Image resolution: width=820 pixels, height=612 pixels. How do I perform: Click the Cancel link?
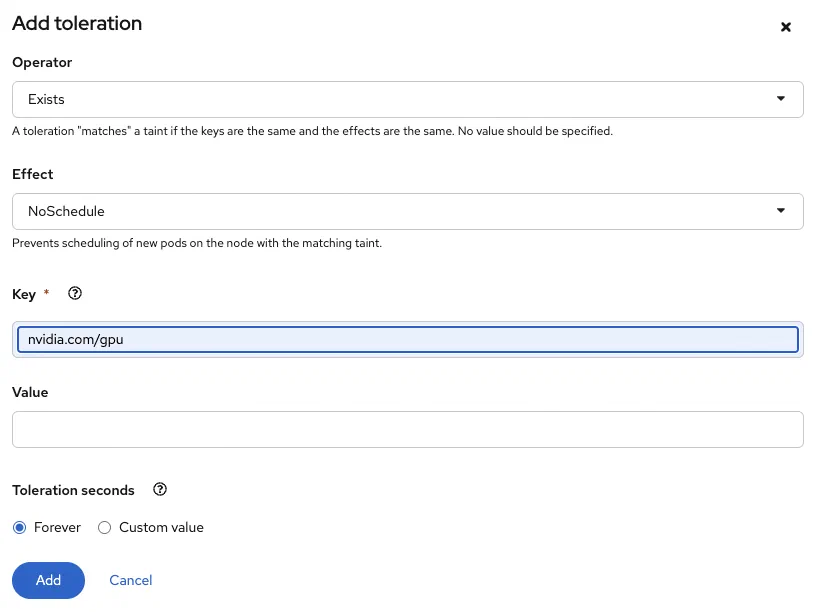tap(131, 580)
